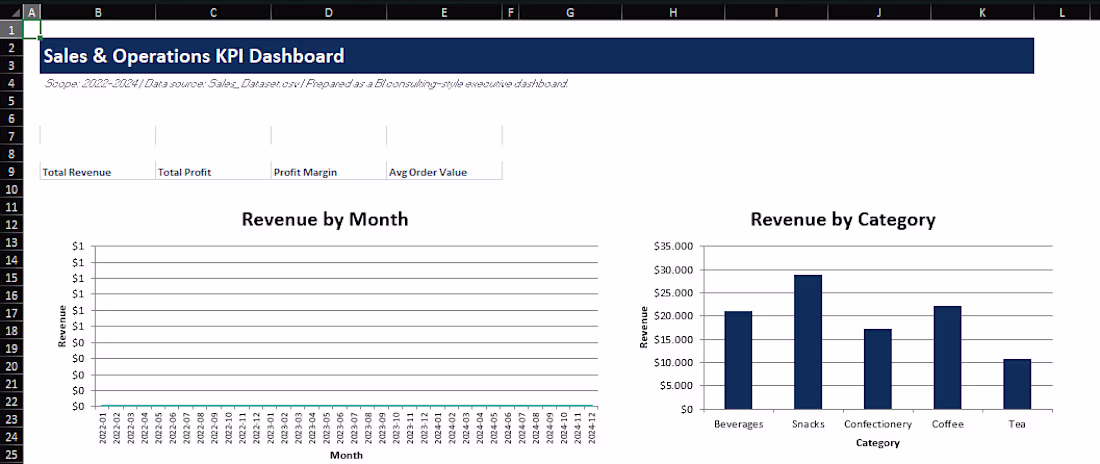Click the Tea category axis label
The width and height of the screenshot is (1100, 464).
(x=1017, y=425)
